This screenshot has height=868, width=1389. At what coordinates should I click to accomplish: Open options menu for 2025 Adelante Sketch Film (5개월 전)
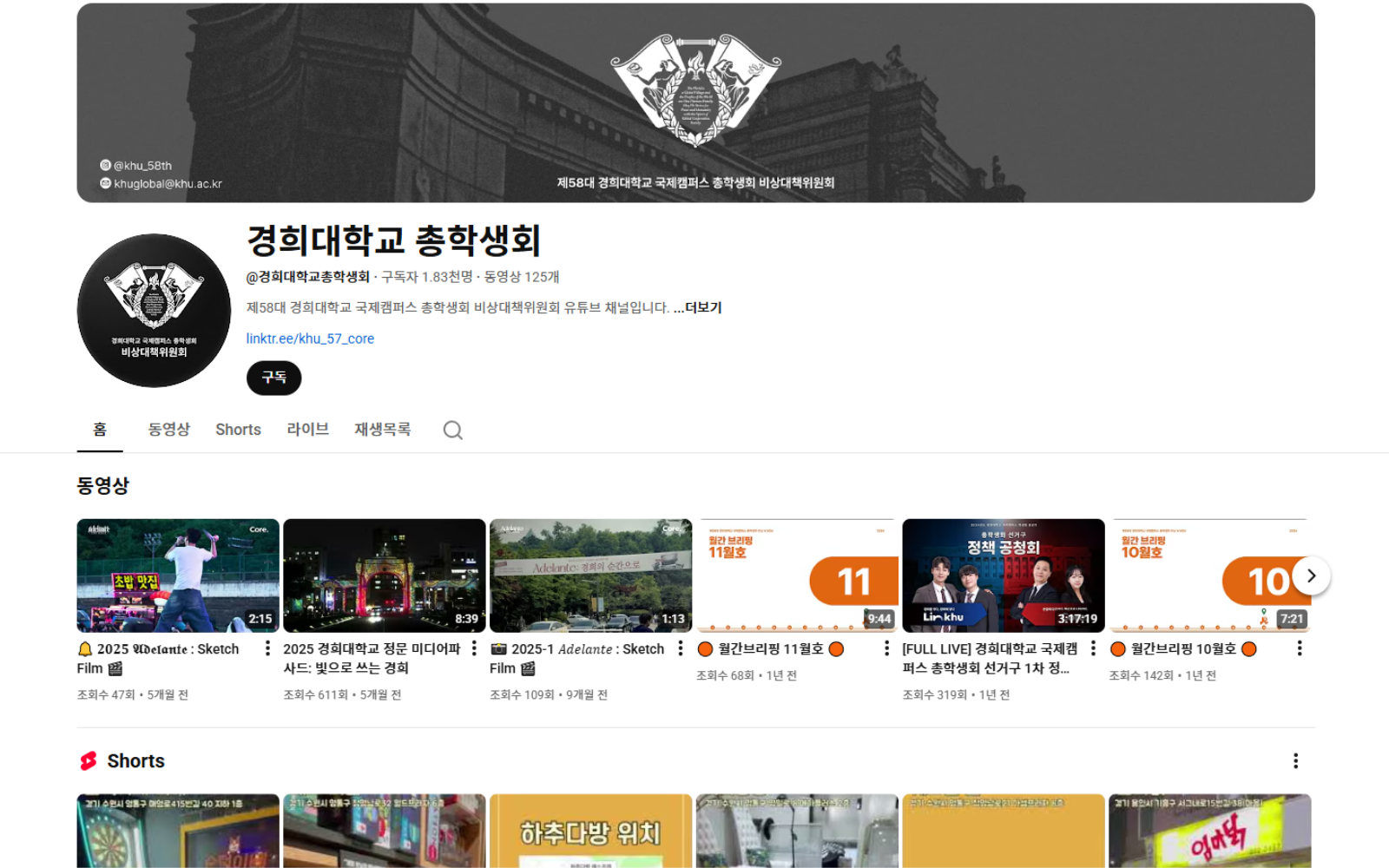click(x=267, y=648)
